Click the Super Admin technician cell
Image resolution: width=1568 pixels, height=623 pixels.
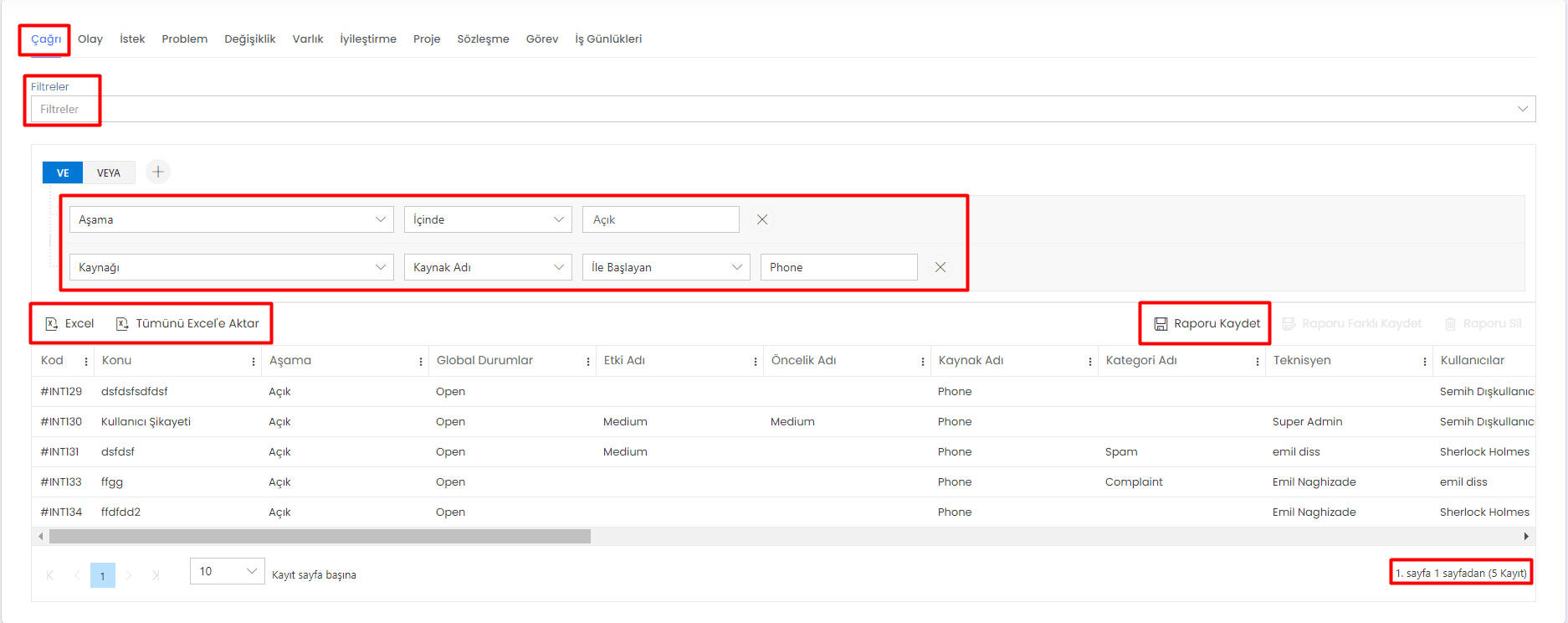[1307, 421]
